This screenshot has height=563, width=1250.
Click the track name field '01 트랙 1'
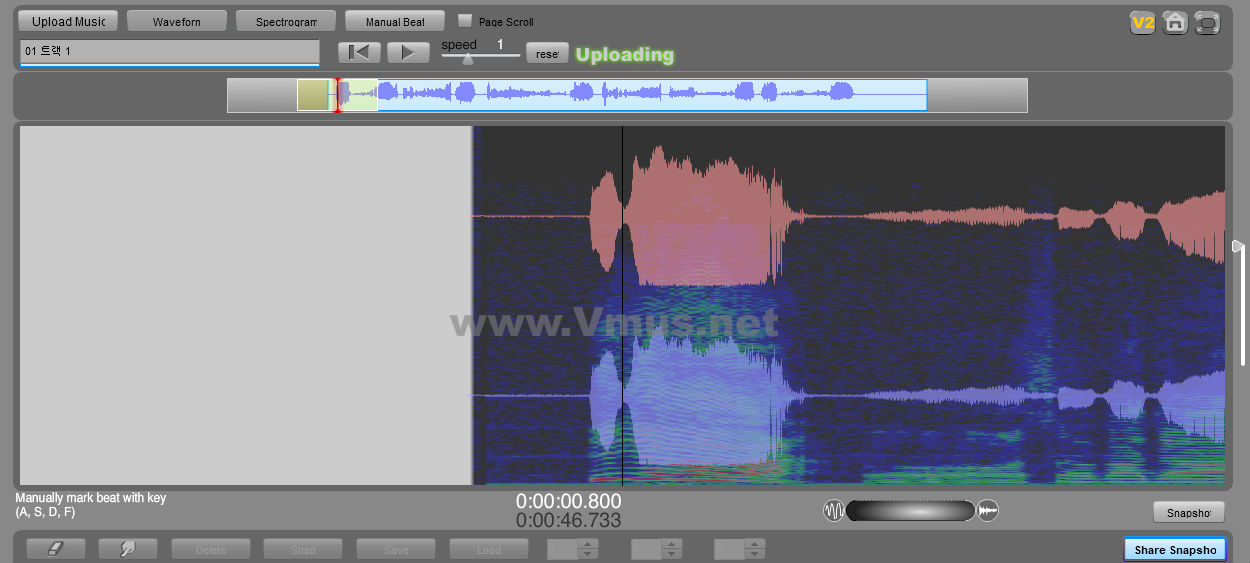[x=169, y=52]
